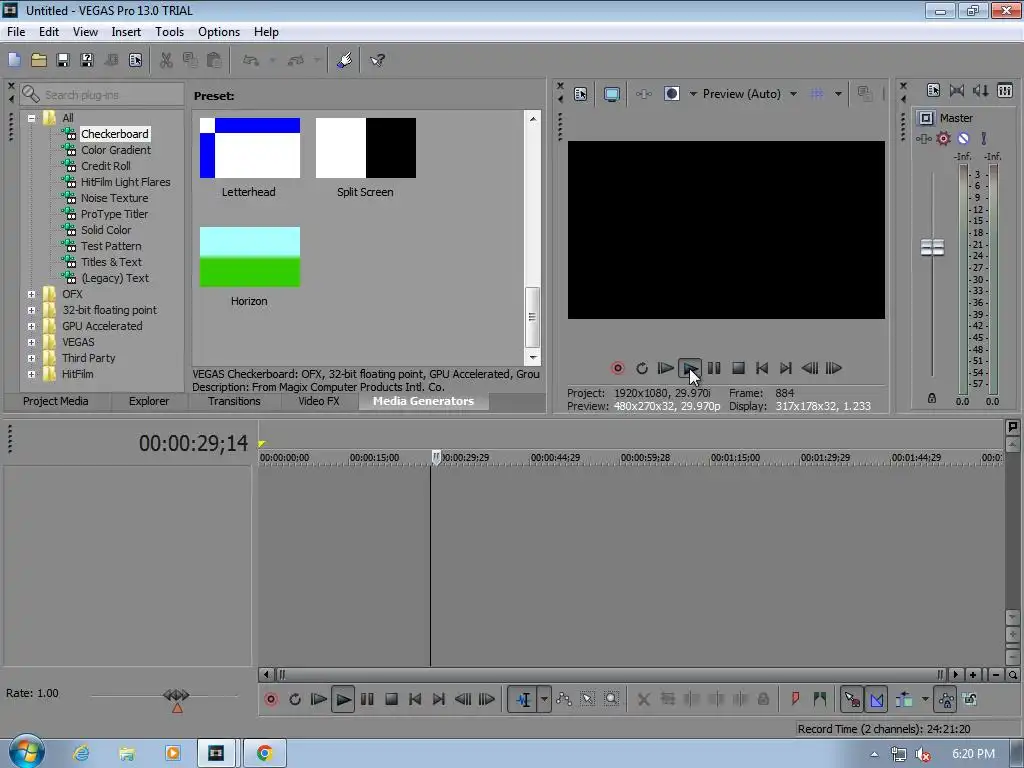Select the Letterhead preset thumbnail
Viewport: 1024px width, 768px height.
click(x=249, y=148)
